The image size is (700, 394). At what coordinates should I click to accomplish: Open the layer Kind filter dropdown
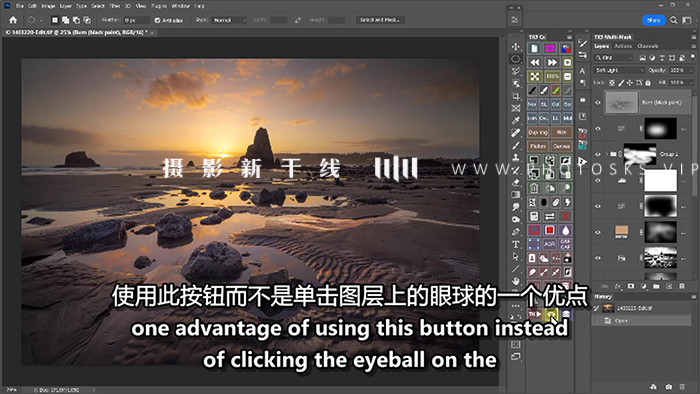point(614,58)
